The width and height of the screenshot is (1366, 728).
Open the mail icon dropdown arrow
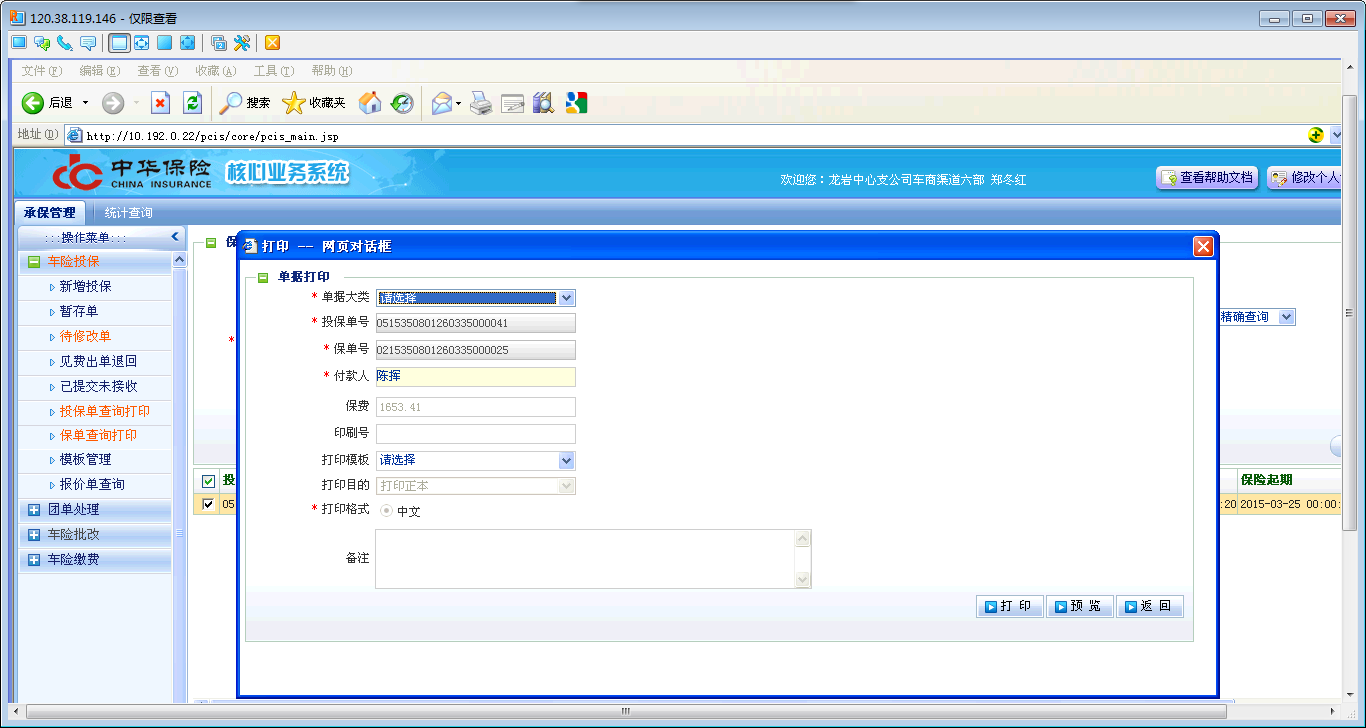pyautogui.click(x=458, y=103)
